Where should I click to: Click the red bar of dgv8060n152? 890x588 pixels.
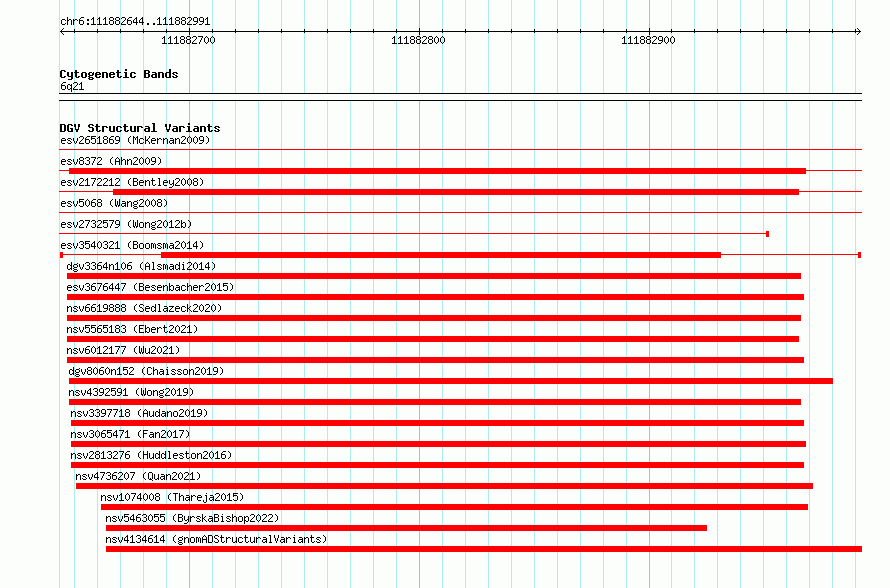(x=451, y=381)
